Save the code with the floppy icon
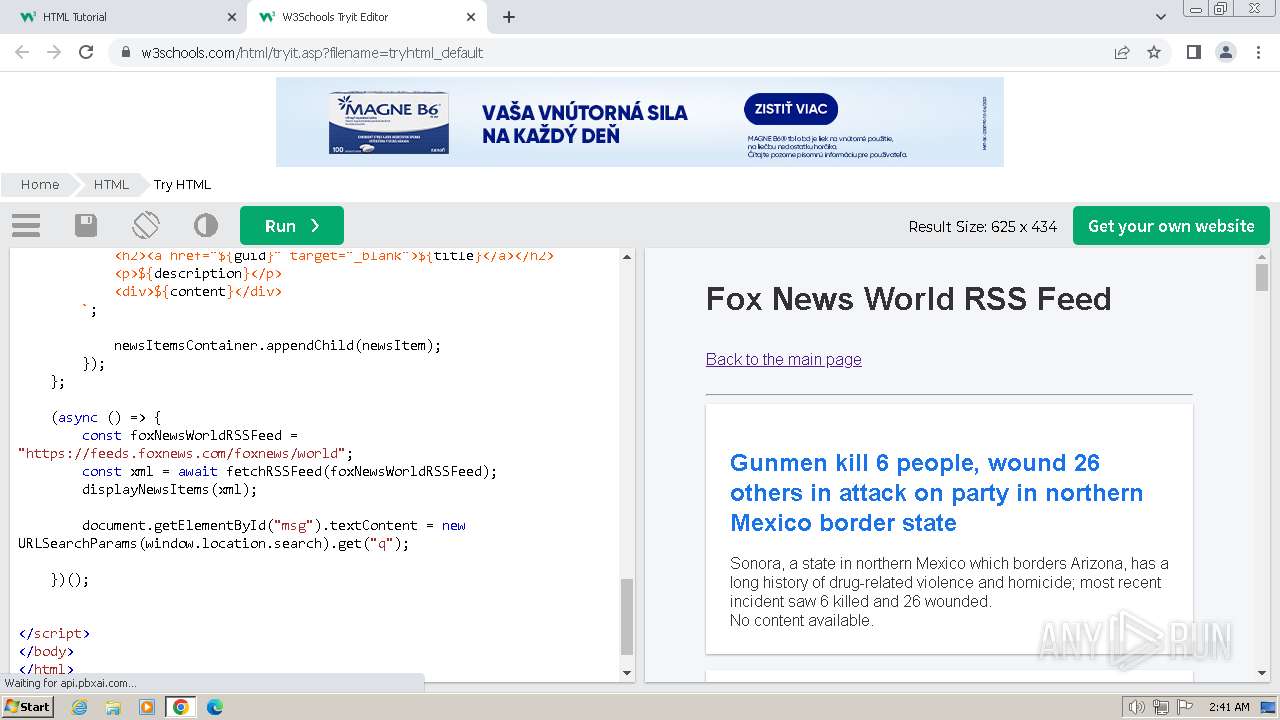Viewport: 1280px width, 720px height. tap(86, 225)
